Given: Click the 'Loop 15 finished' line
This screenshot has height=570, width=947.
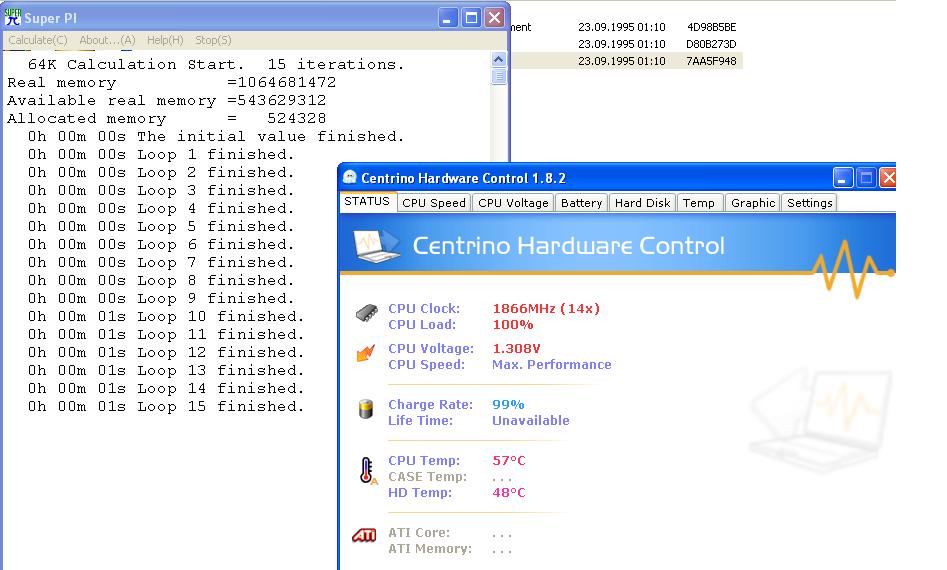Looking at the screenshot, I should (x=165, y=406).
